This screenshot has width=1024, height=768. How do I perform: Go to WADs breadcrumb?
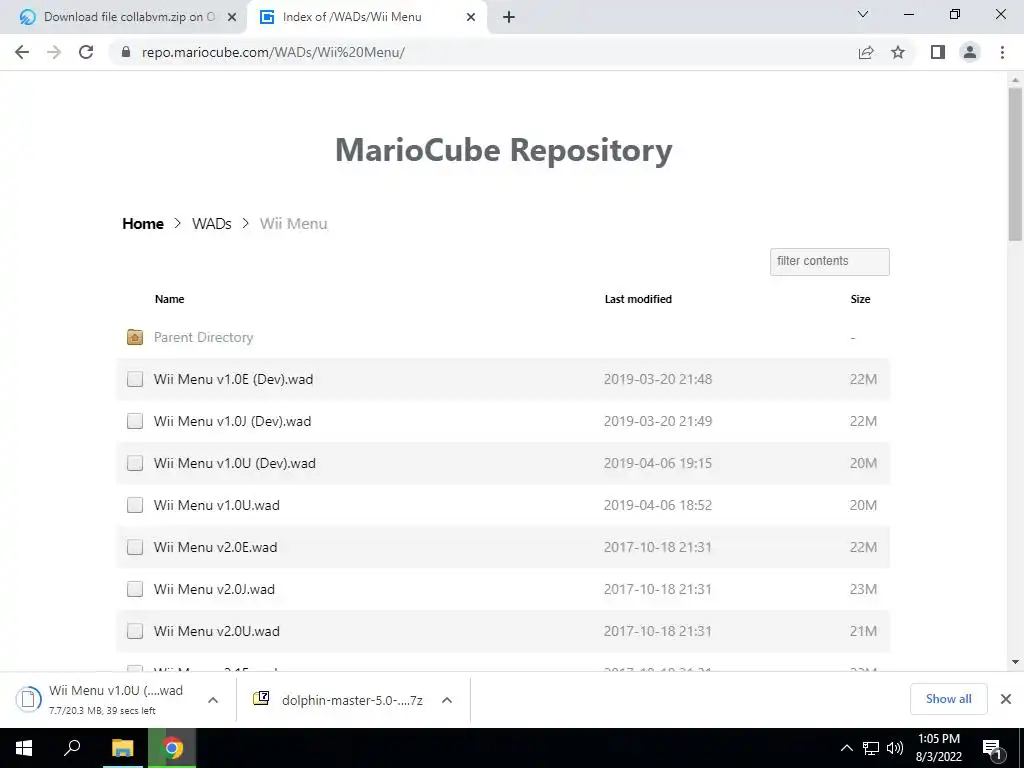212,223
